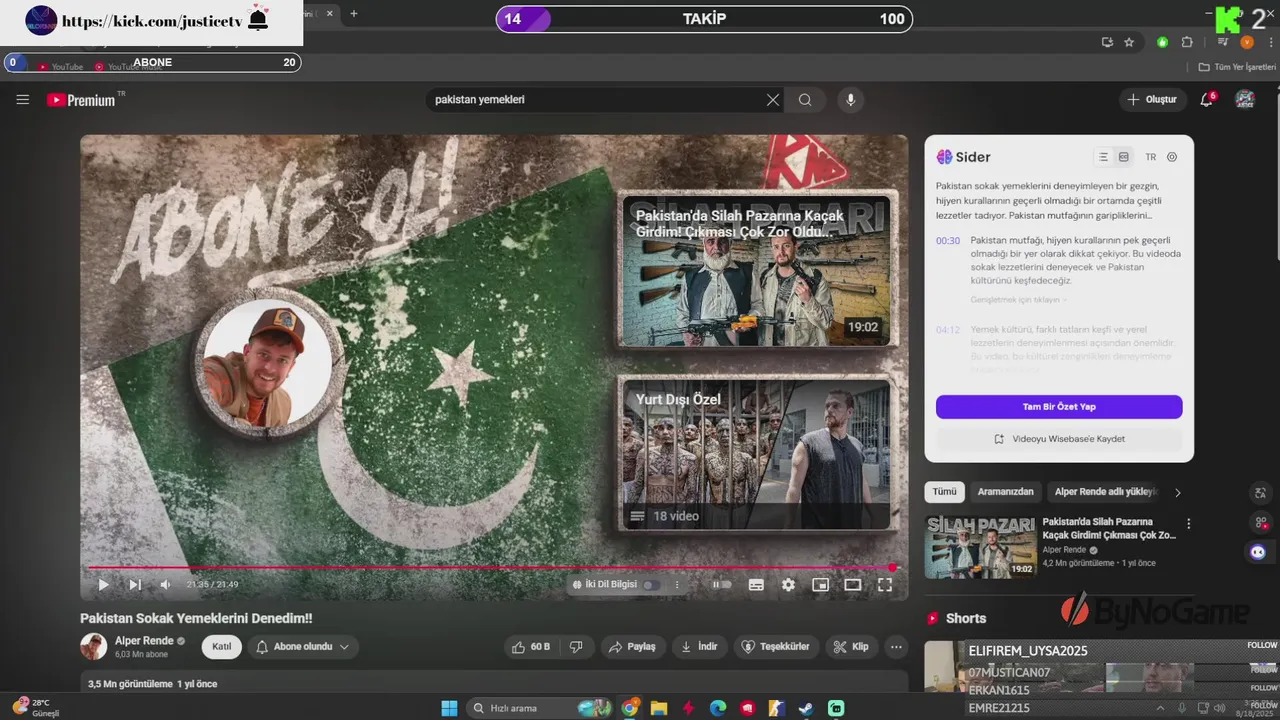
Task: Play the video
Action: pyautogui.click(x=103, y=584)
